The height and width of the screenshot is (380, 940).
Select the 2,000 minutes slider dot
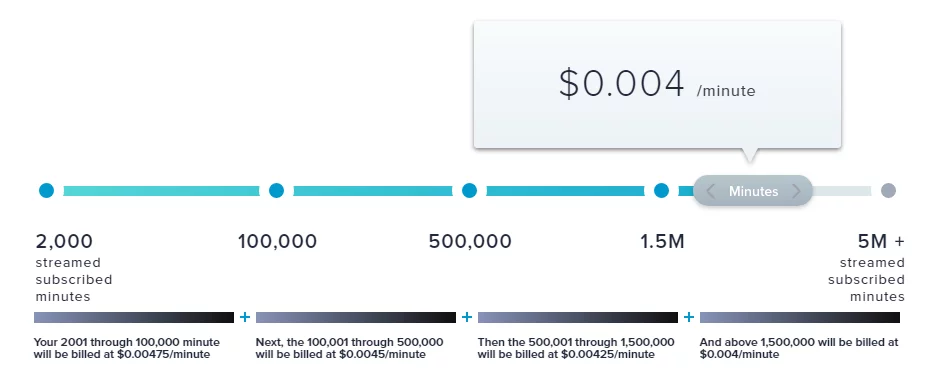click(46, 191)
